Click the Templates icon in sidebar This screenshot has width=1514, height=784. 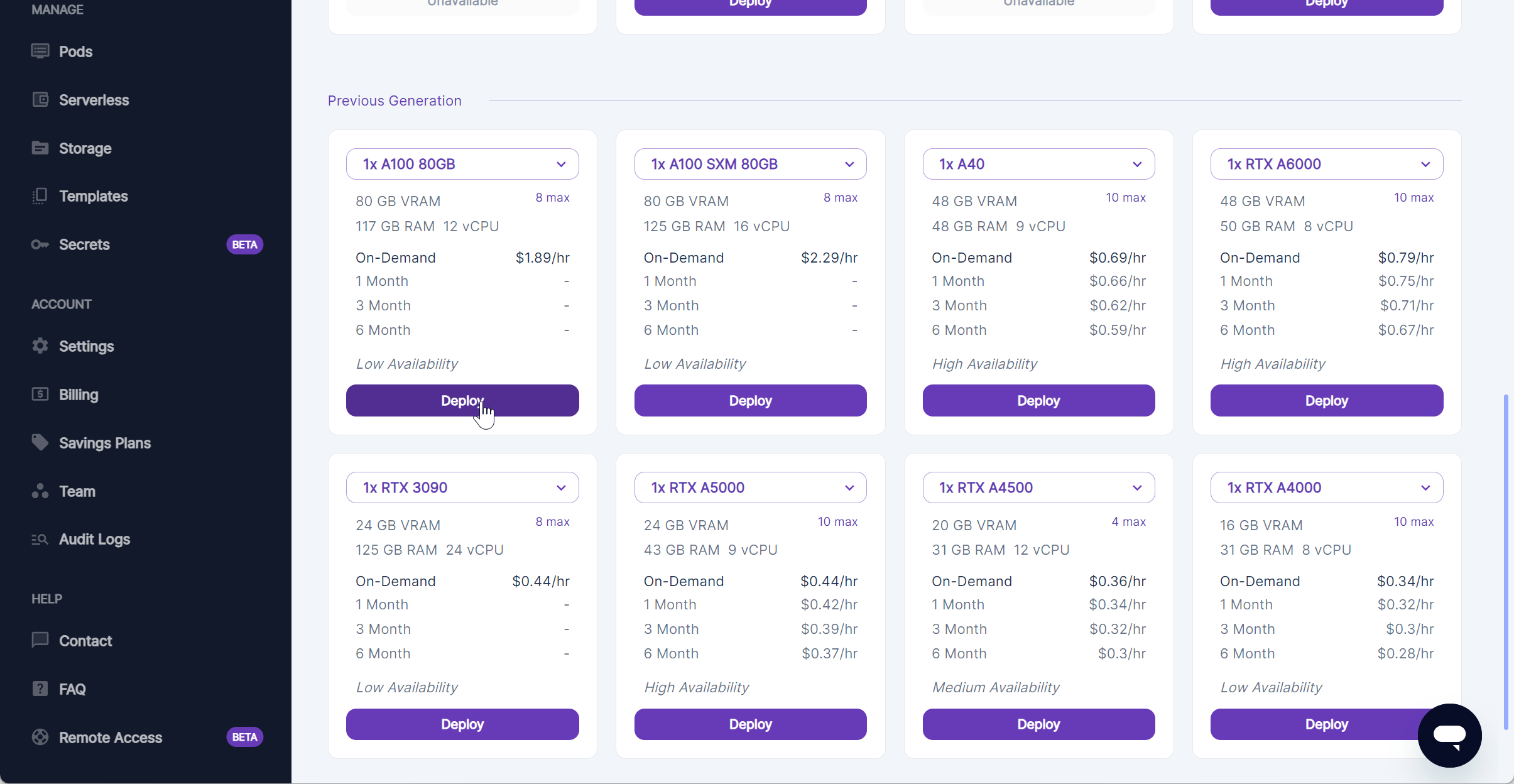40,196
